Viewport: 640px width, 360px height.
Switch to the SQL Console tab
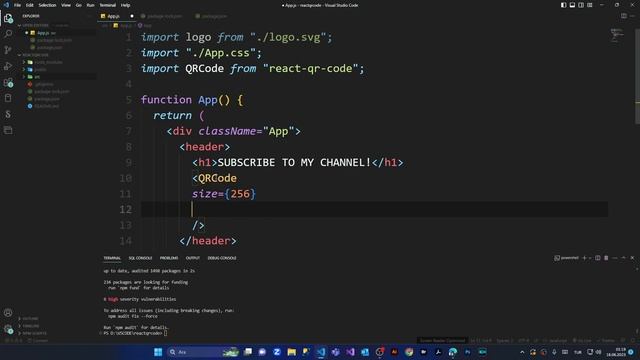click(140, 258)
